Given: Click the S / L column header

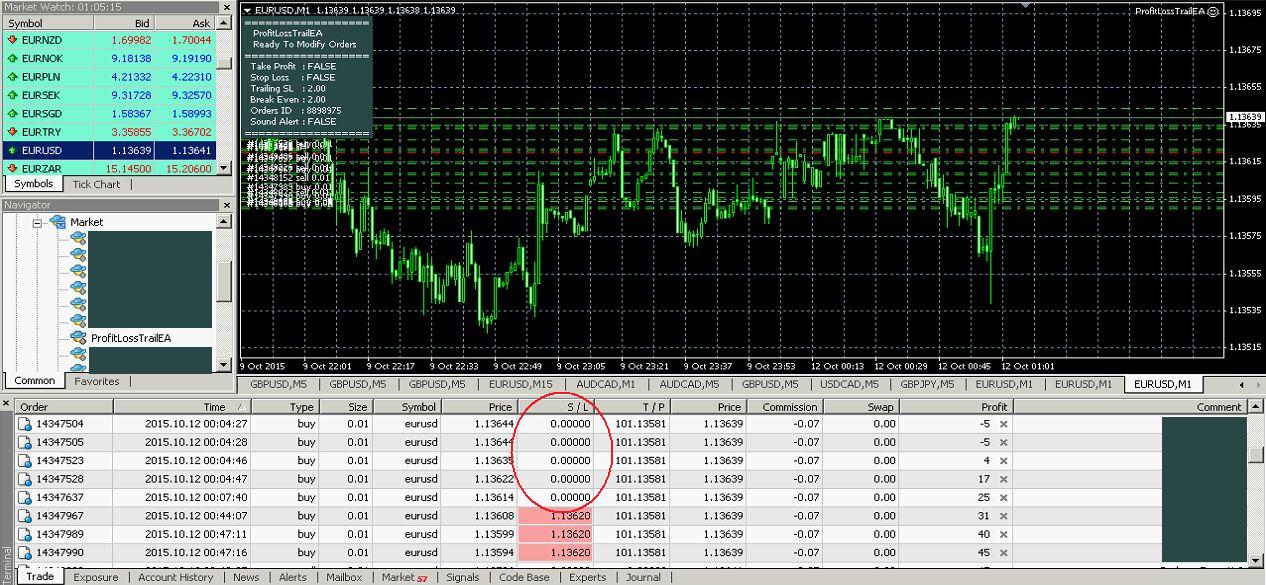Looking at the screenshot, I should tap(557, 407).
